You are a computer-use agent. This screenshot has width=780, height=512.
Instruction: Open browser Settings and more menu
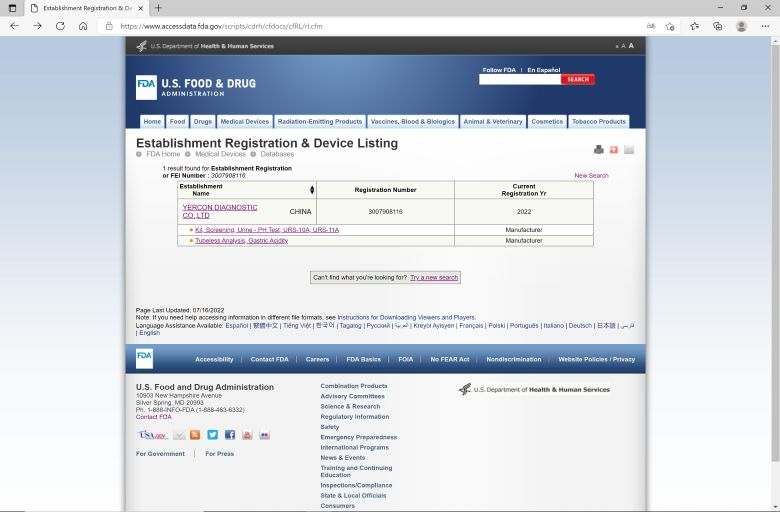pos(765,26)
